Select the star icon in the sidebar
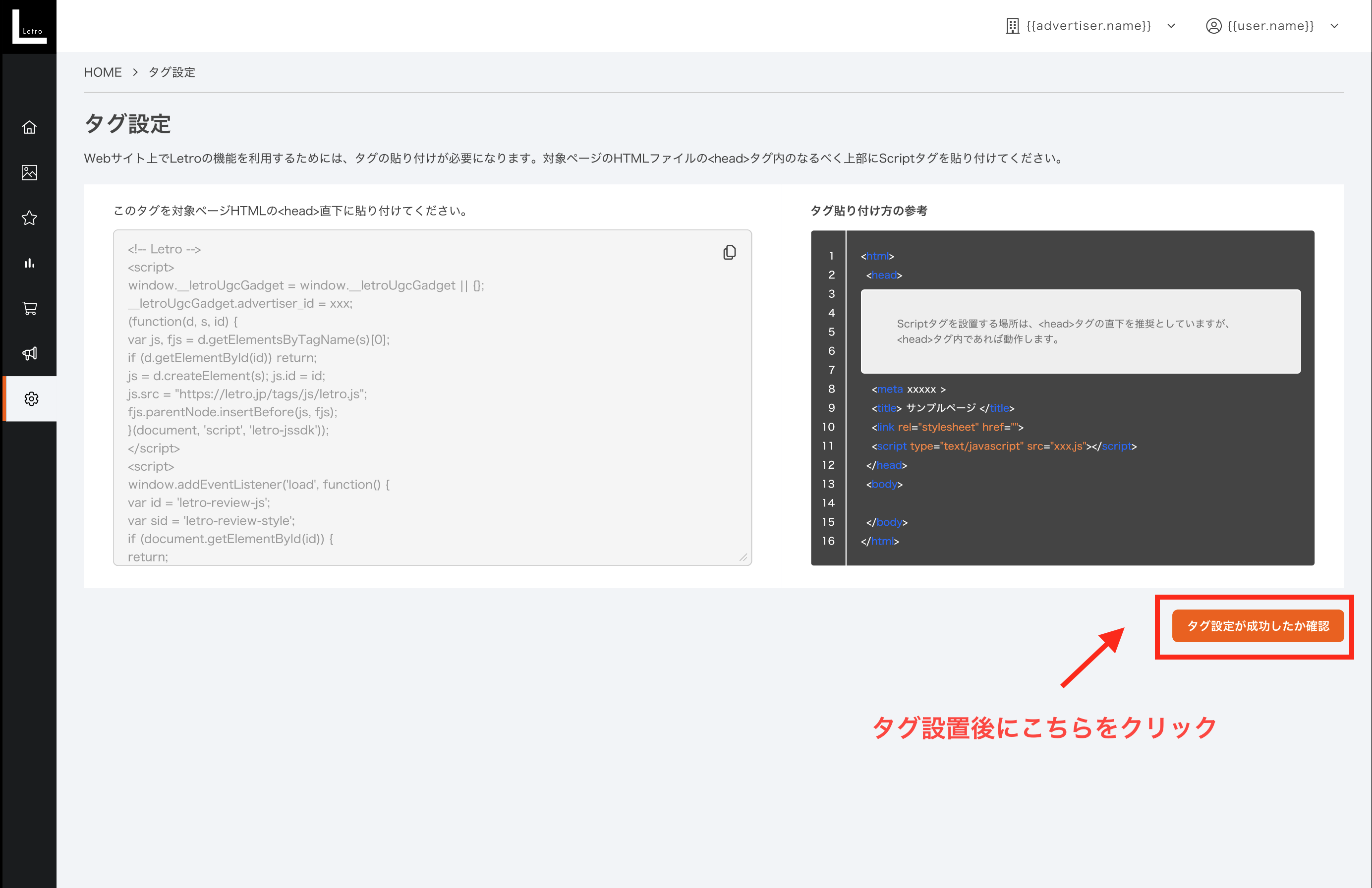This screenshot has height=888, width=1372. coord(29,218)
